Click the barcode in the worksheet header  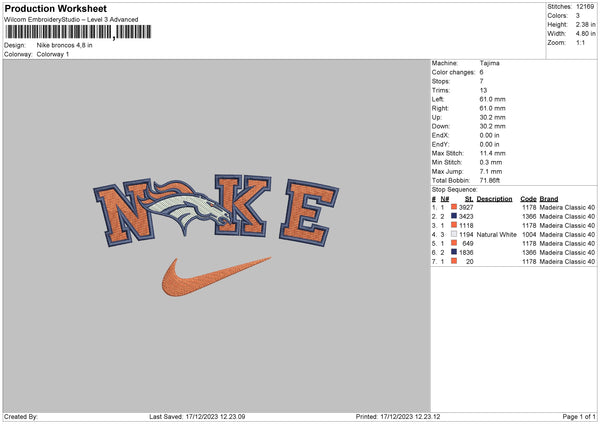(78, 32)
